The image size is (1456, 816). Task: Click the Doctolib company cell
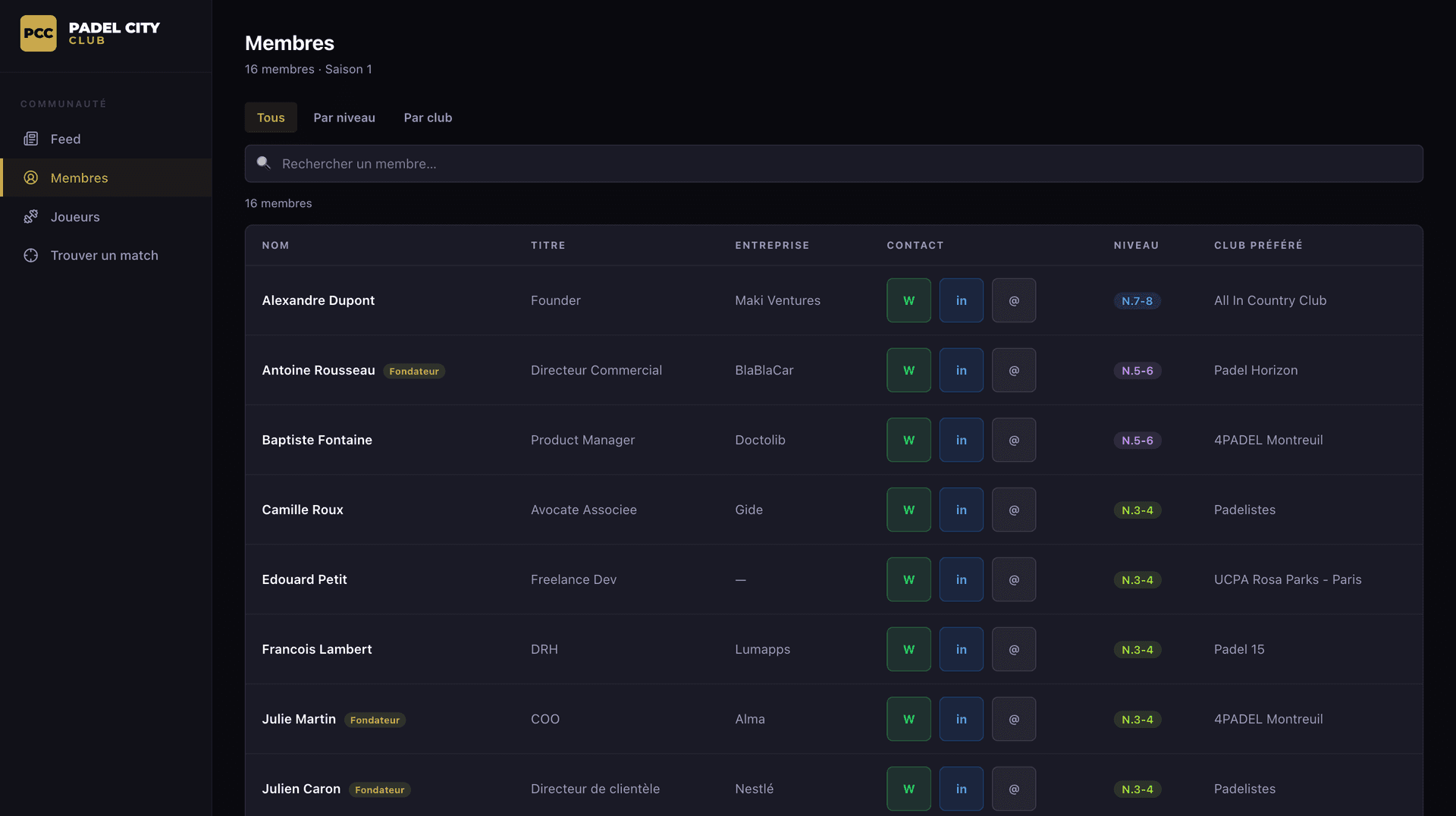pyautogui.click(x=760, y=440)
